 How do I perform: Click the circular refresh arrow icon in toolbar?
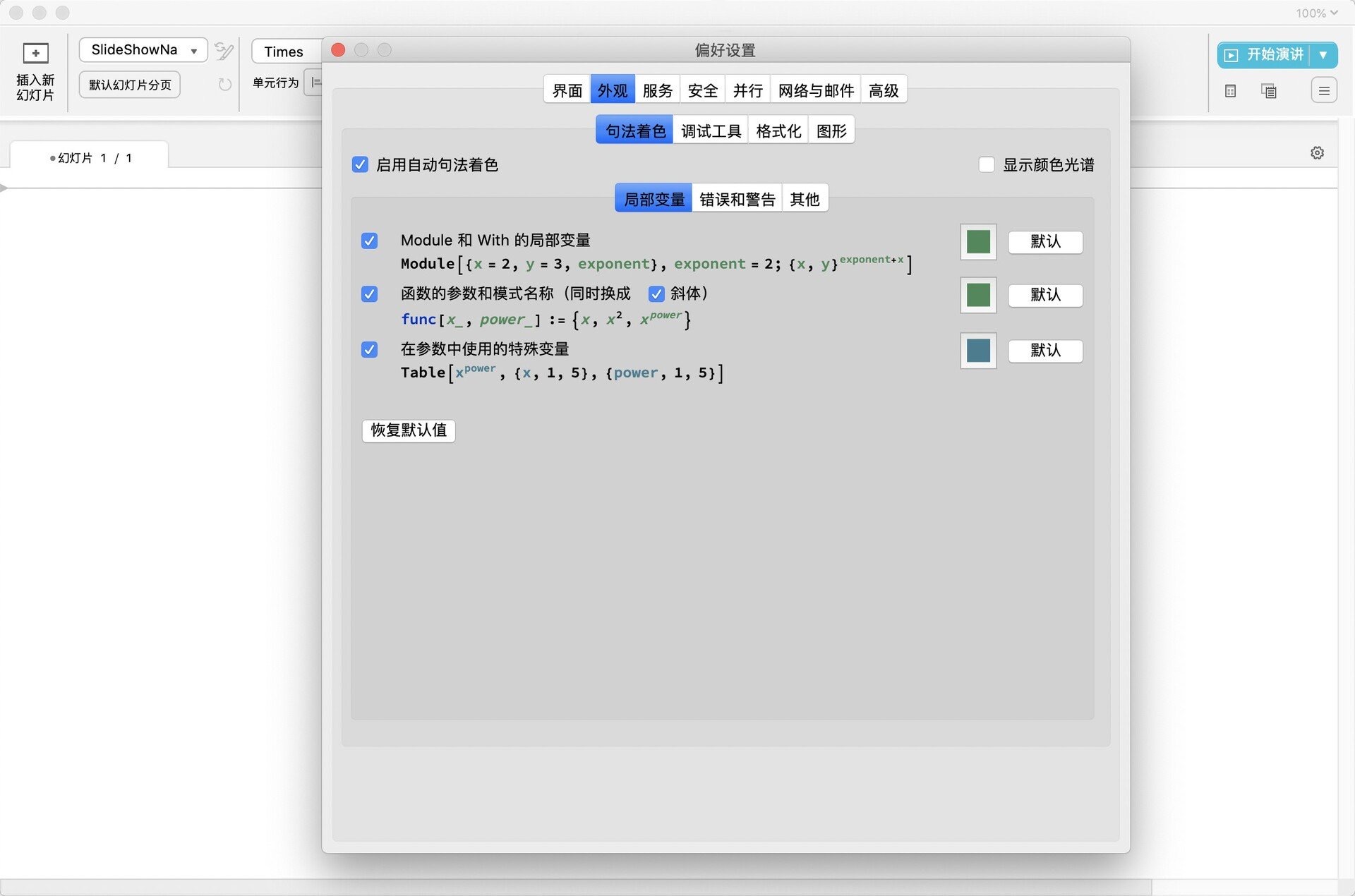point(224,84)
